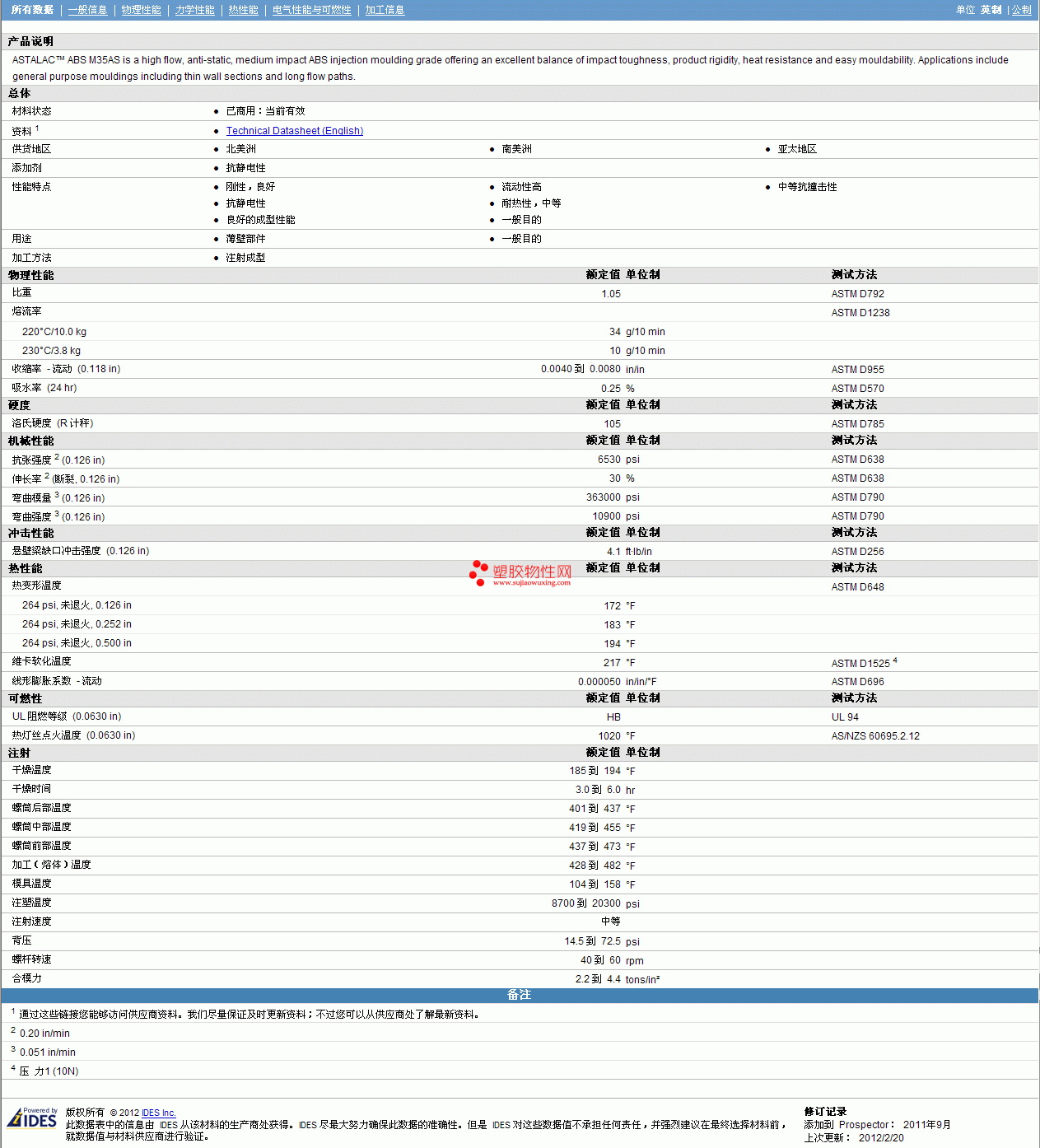Select 英制 units

tap(991, 10)
